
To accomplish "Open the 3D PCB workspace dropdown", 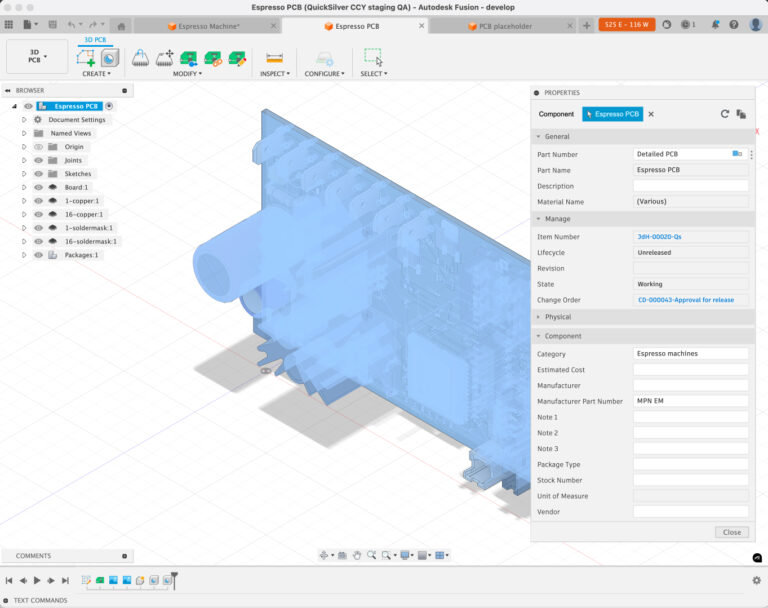I will pos(37,56).
